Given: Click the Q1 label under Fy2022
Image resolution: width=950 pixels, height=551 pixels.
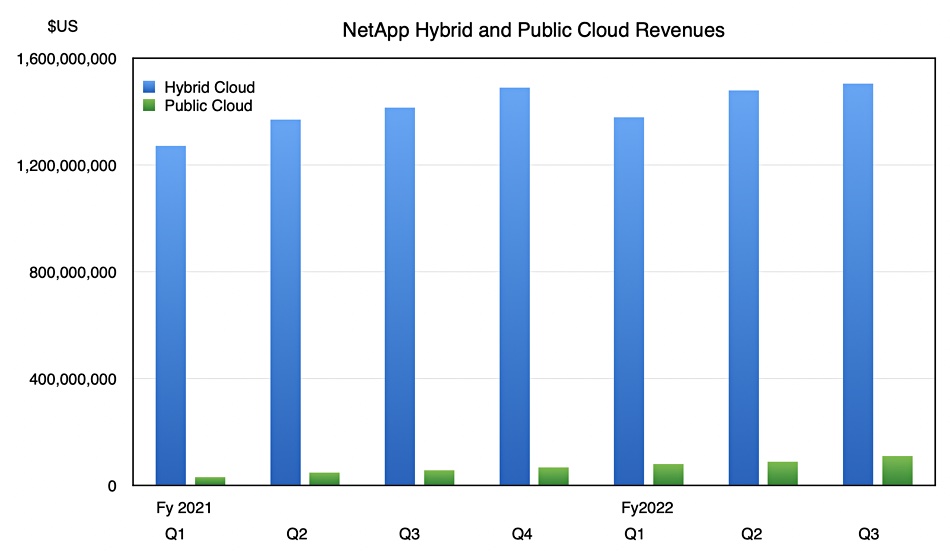Looking at the screenshot, I should click(x=634, y=534).
